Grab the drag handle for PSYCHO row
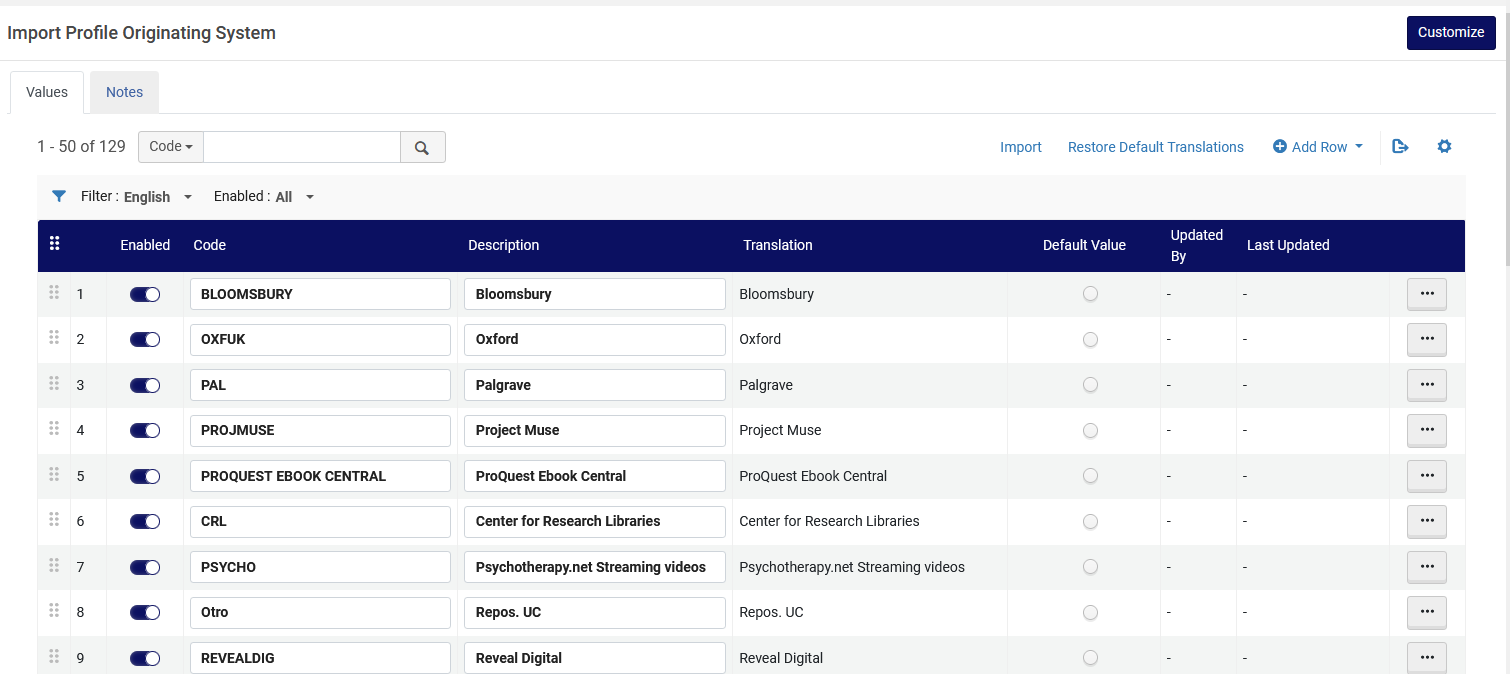This screenshot has height=674, width=1510. pyautogui.click(x=54, y=565)
